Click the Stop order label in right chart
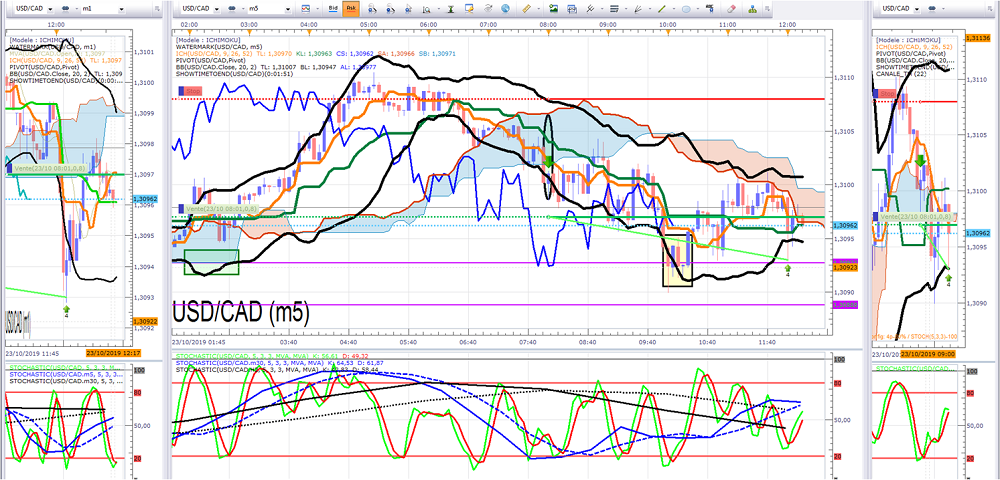1000x480 pixels. [x=887, y=94]
